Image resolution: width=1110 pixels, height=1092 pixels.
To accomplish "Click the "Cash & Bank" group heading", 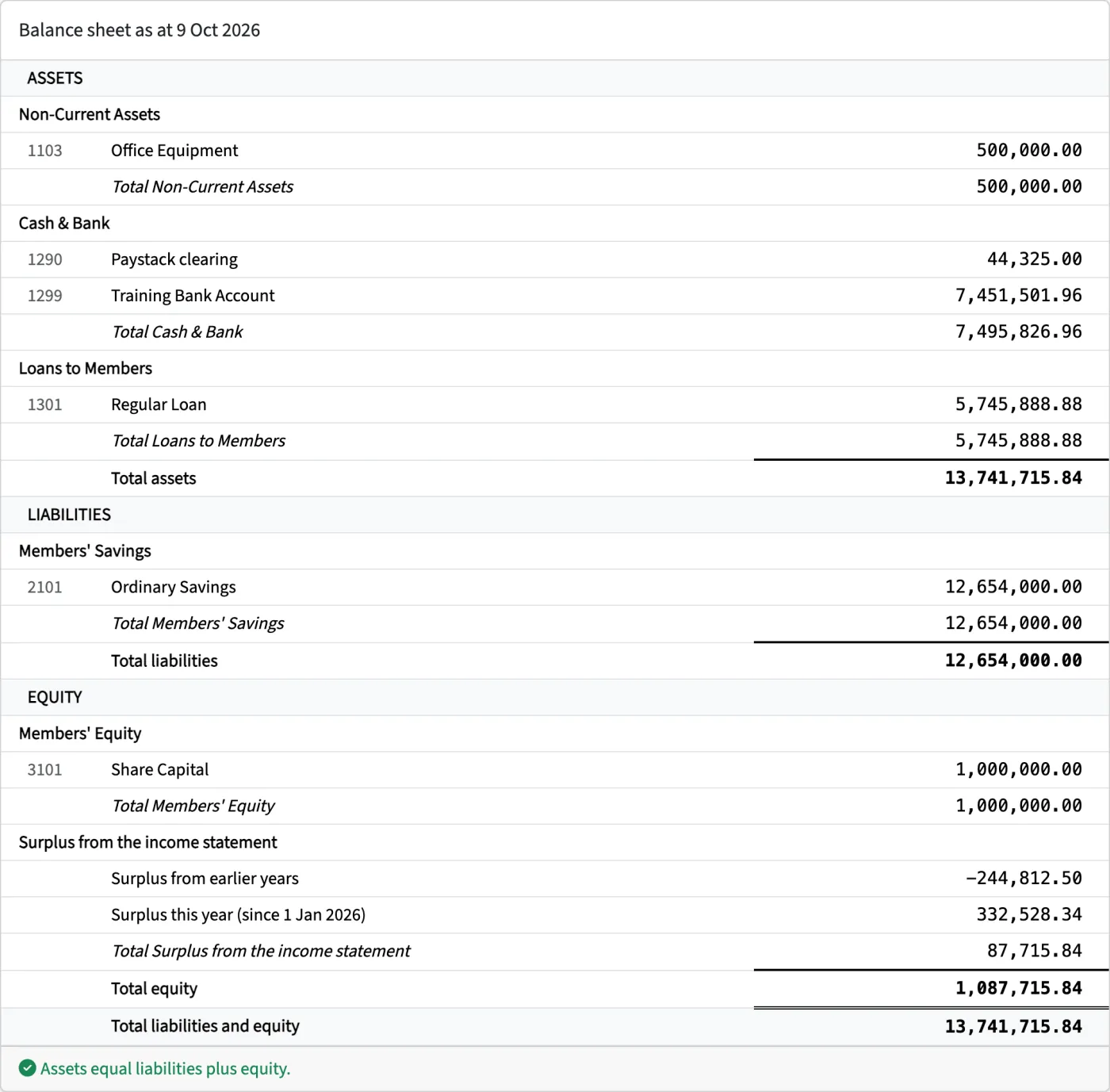I will pos(64,223).
